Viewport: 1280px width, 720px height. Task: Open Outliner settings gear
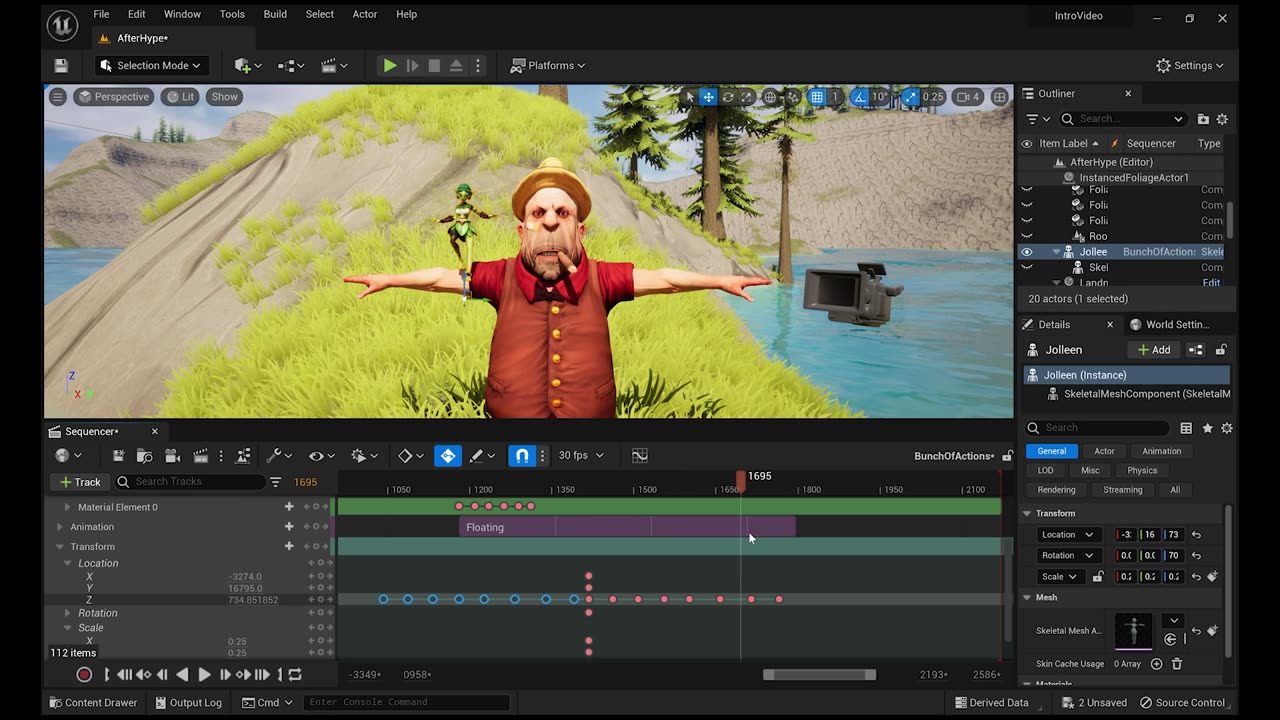1222,119
